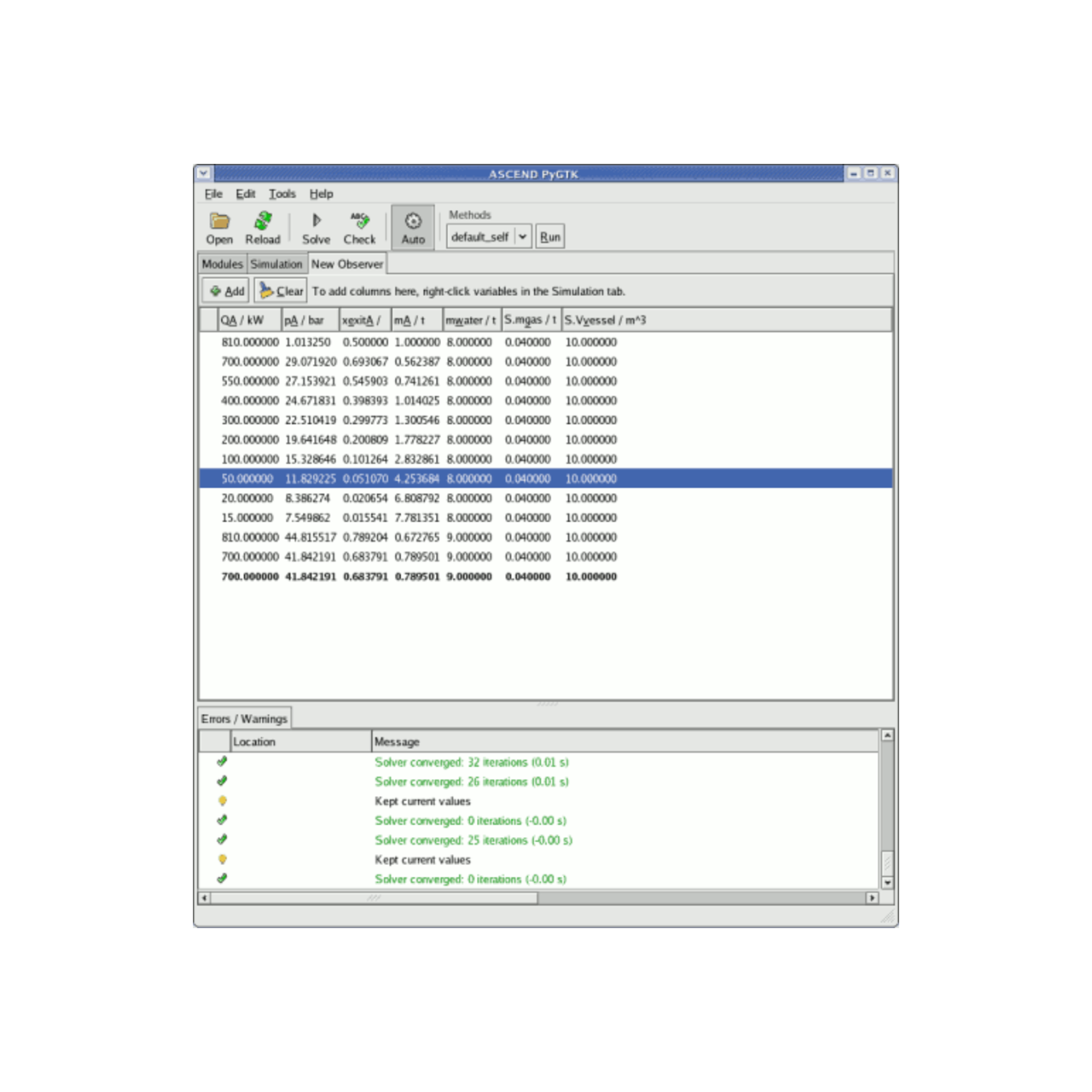Open the Modules tab
The height and width of the screenshot is (1092, 1092).
pos(222,264)
